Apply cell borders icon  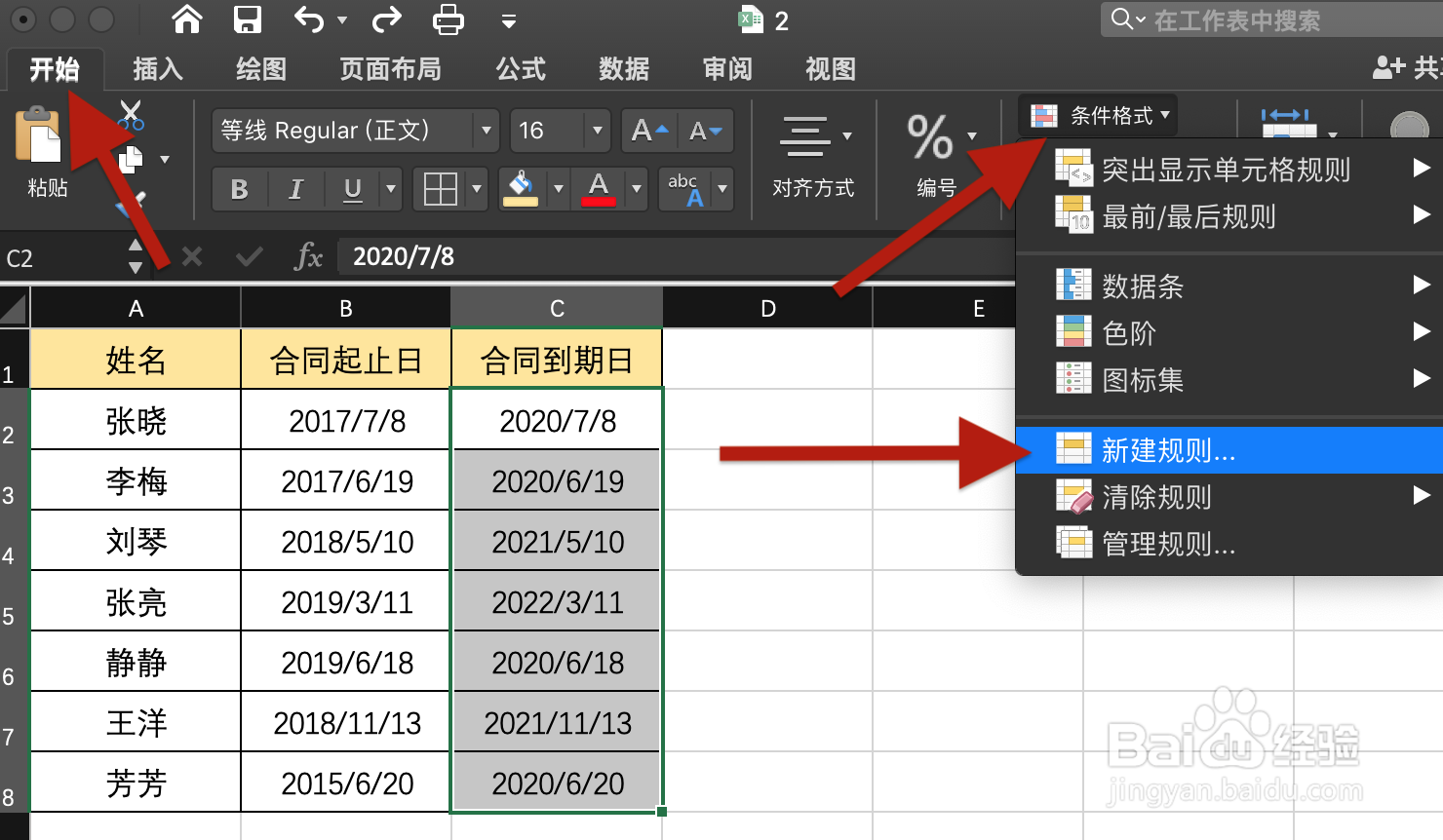(440, 189)
